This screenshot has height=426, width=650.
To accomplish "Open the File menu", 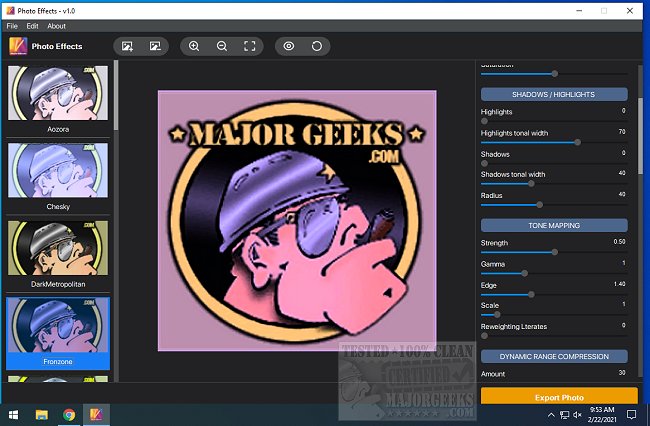I will pyautogui.click(x=12, y=25).
